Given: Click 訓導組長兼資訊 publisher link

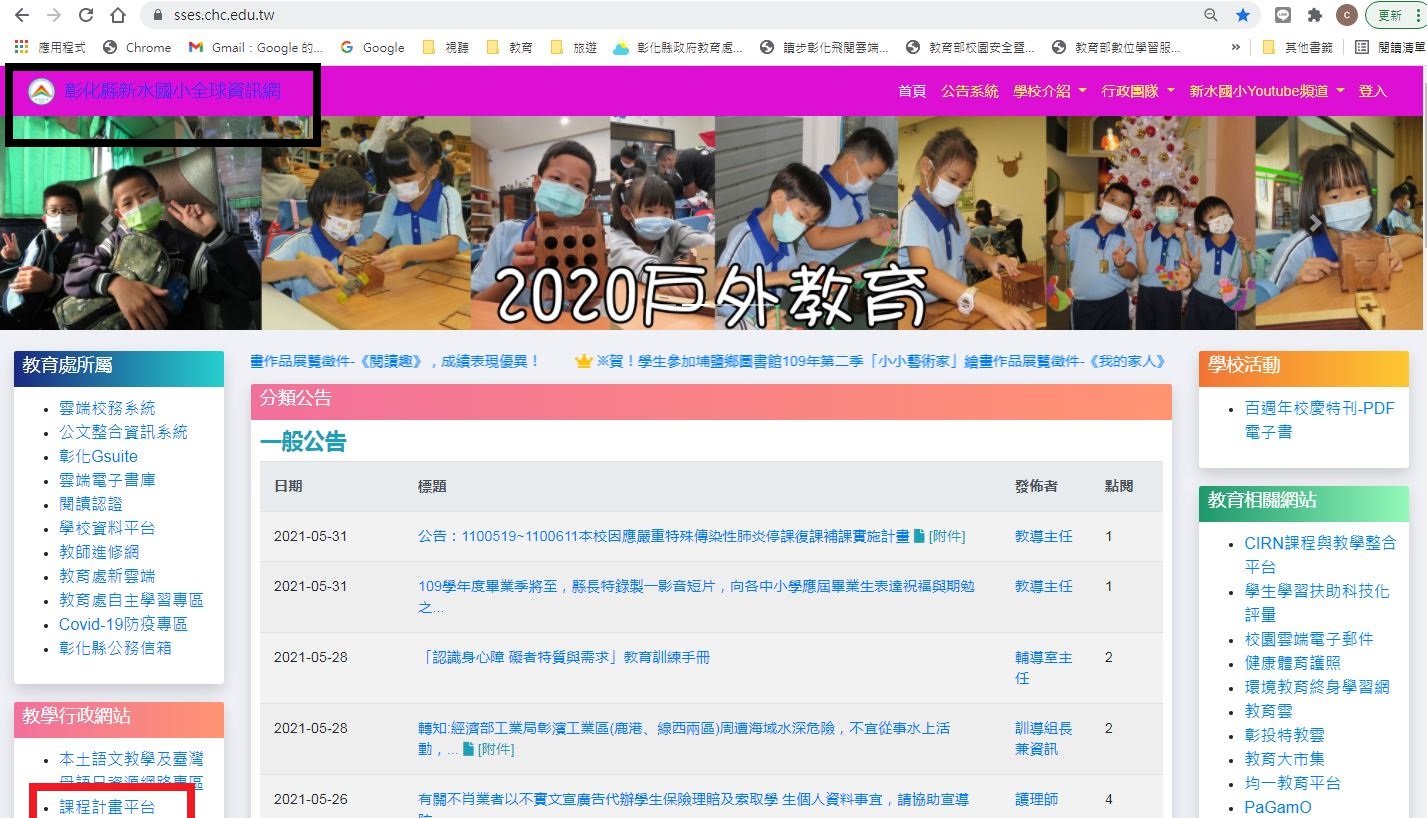Looking at the screenshot, I should tap(1043, 738).
